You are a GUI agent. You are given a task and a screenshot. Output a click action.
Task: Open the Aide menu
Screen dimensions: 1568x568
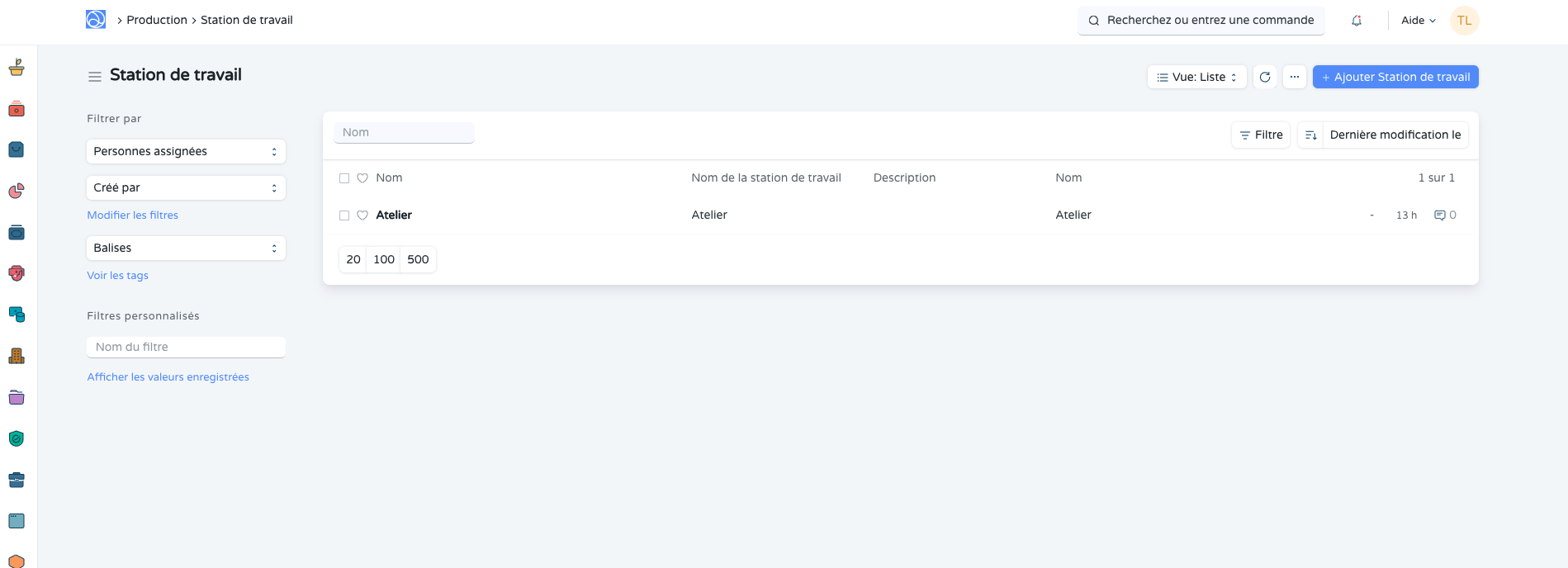(x=1418, y=21)
